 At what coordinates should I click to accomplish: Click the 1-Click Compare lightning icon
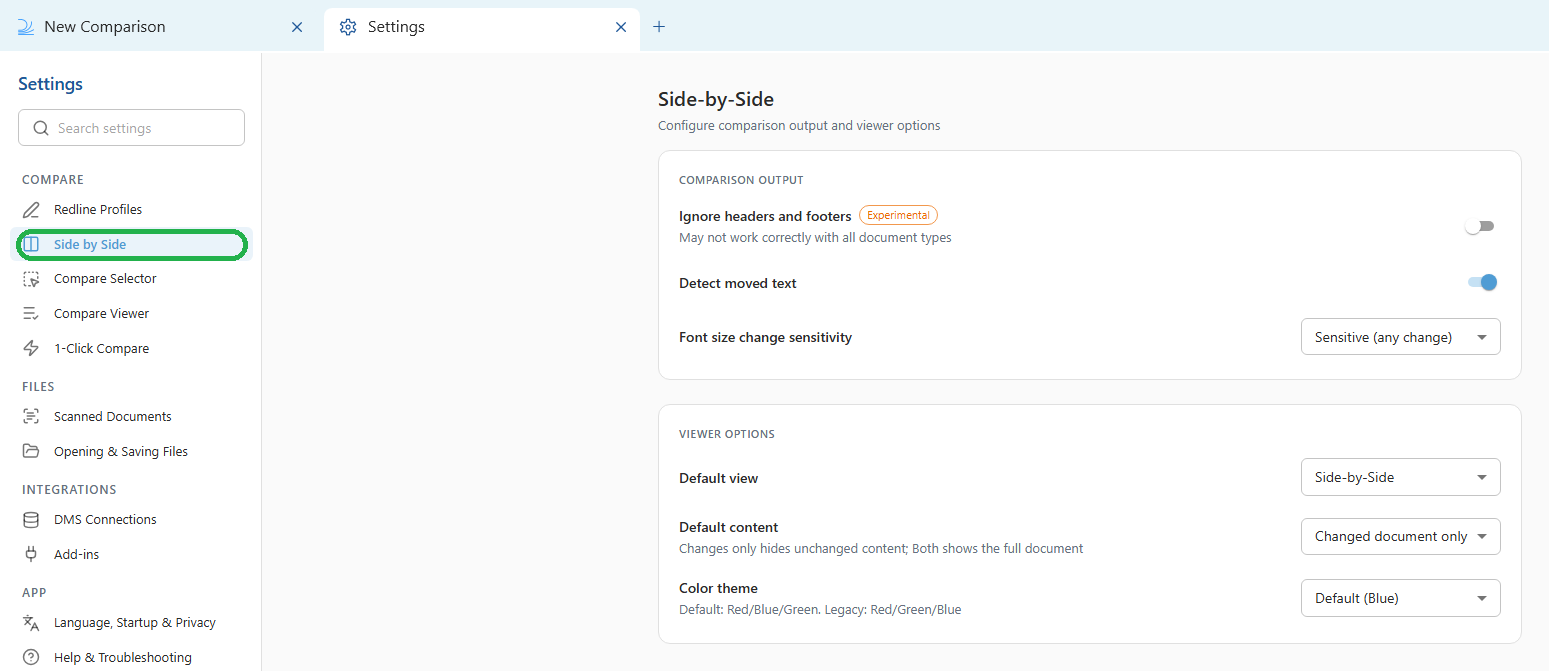click(x=32, y=349)
